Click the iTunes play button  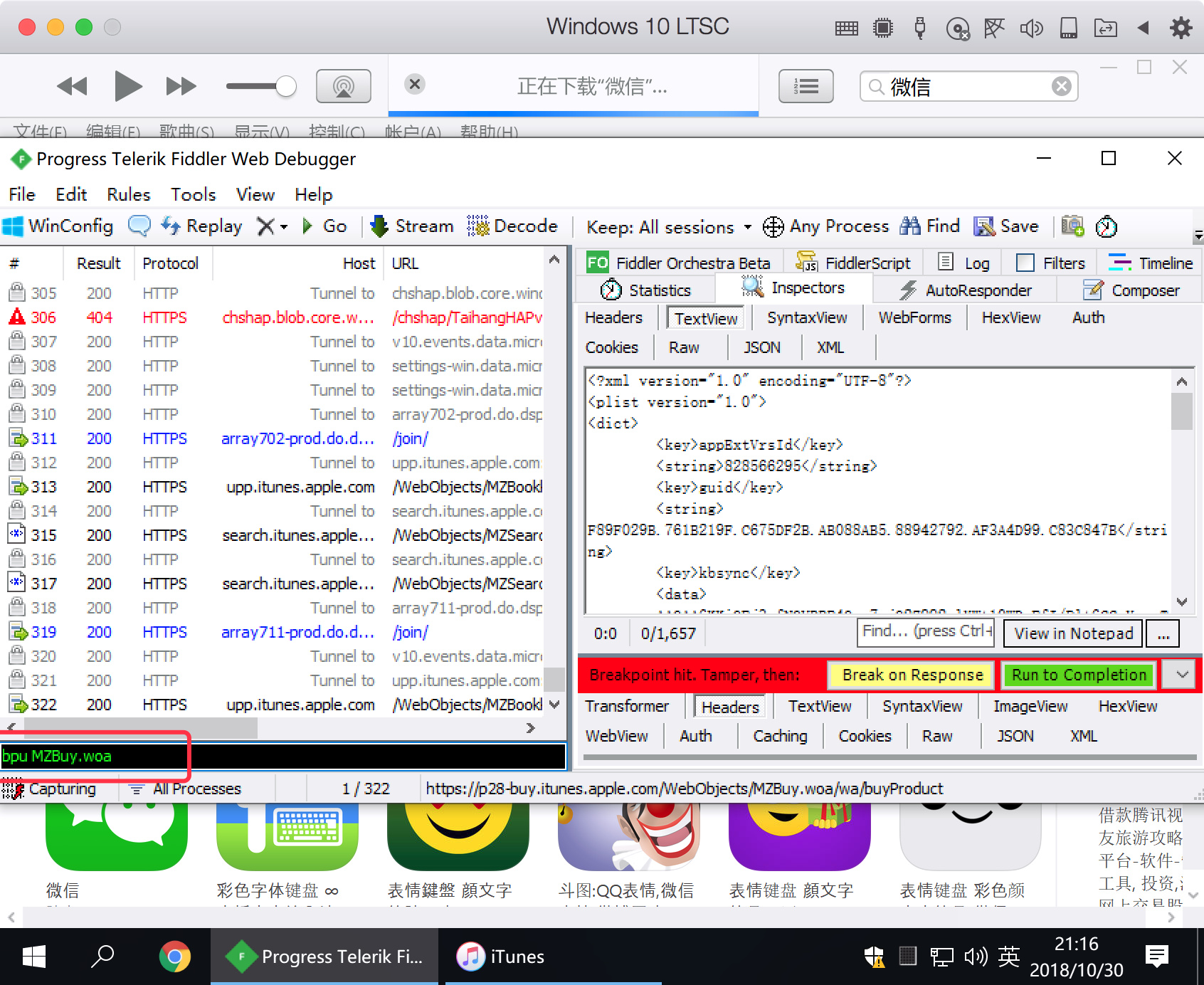(127, 86)
